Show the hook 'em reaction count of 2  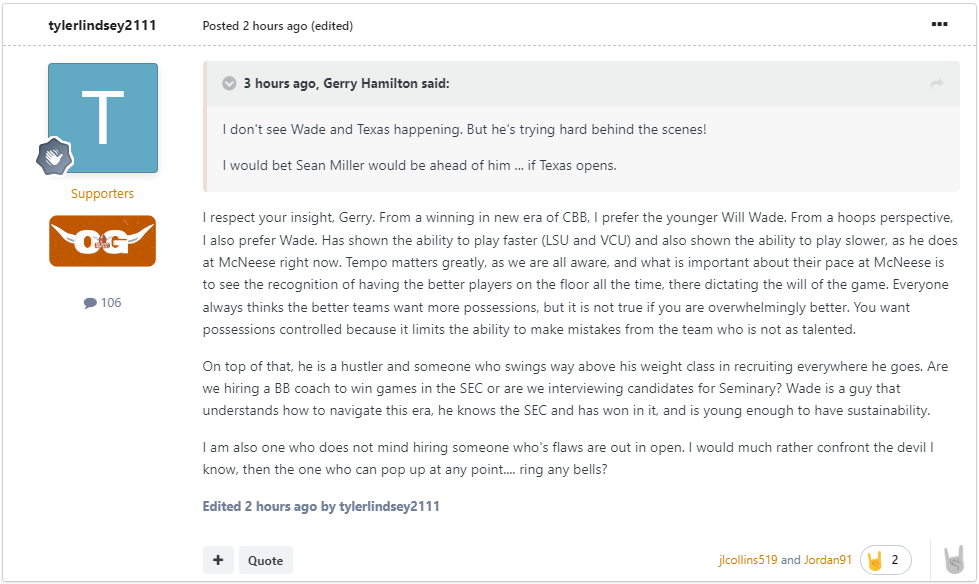point(885,560)
